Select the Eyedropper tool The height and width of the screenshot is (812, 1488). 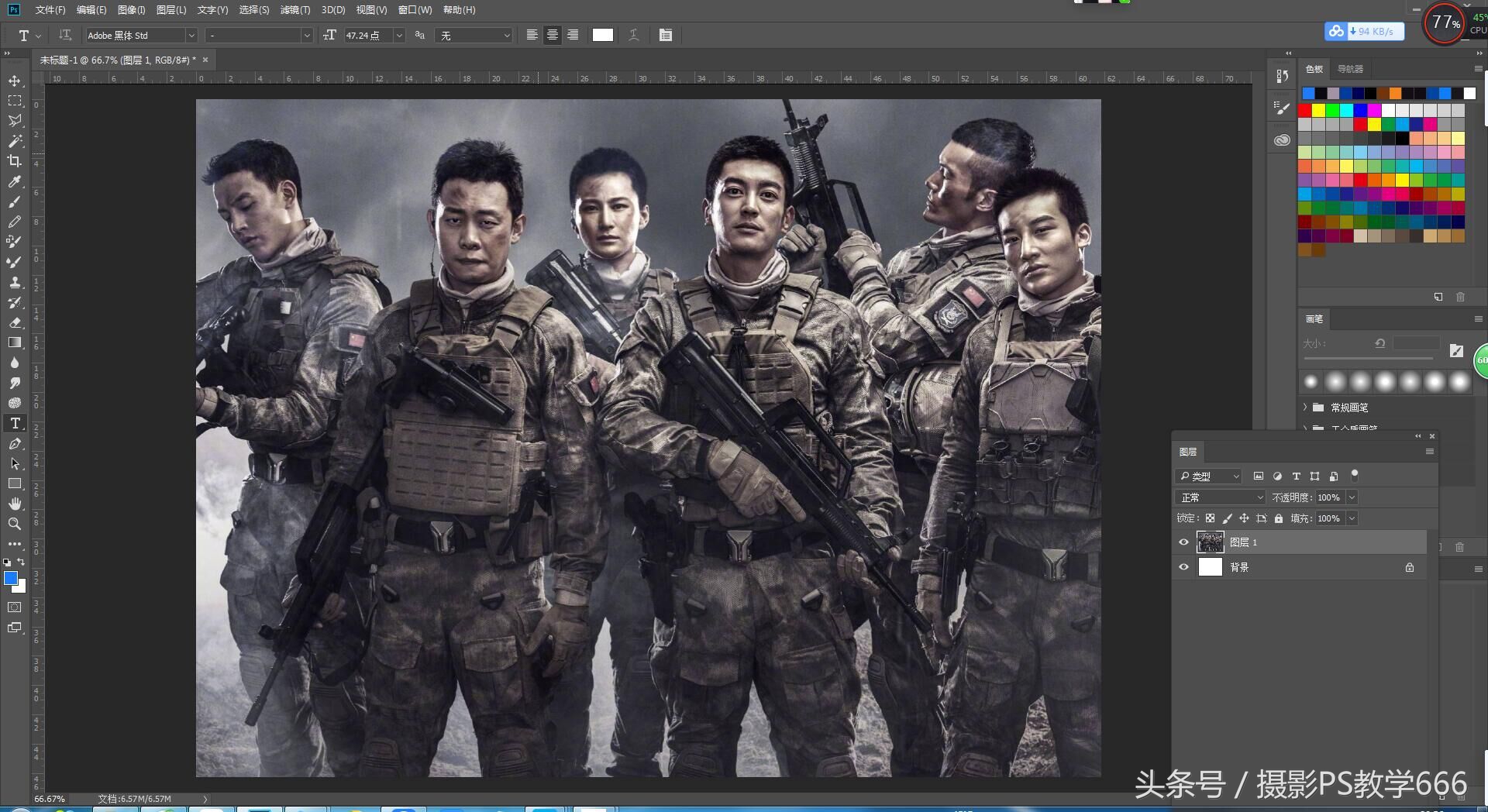pyautogui.click(x=14, y=181)
